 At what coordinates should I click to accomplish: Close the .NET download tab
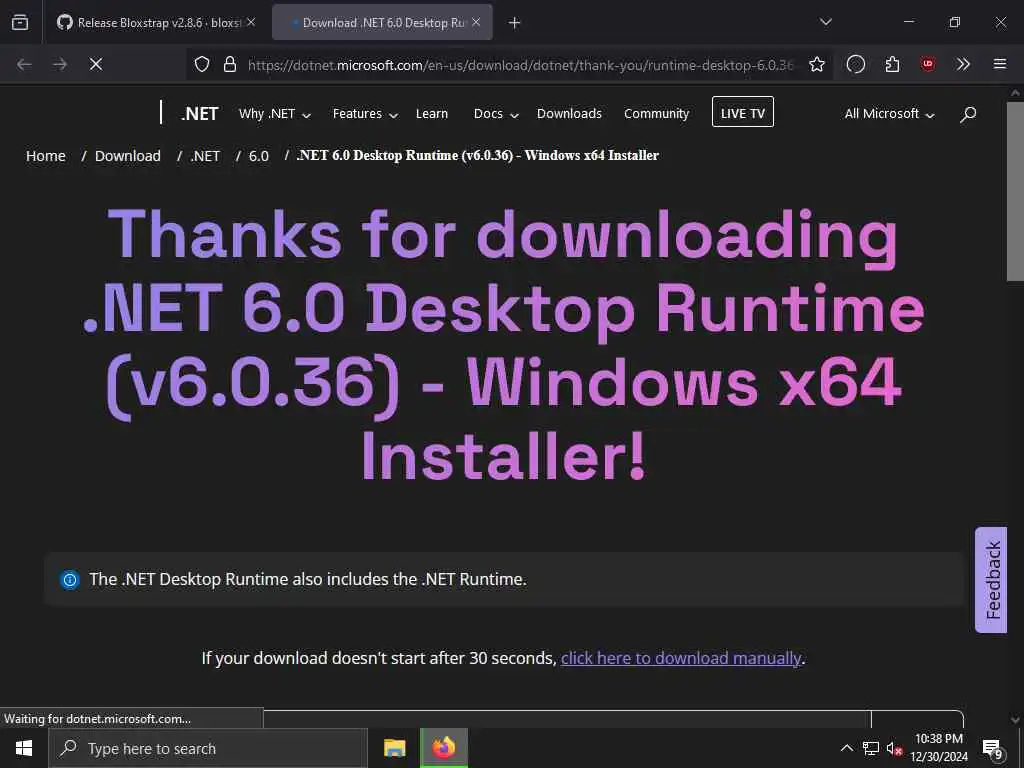click(x=476, y=22)
